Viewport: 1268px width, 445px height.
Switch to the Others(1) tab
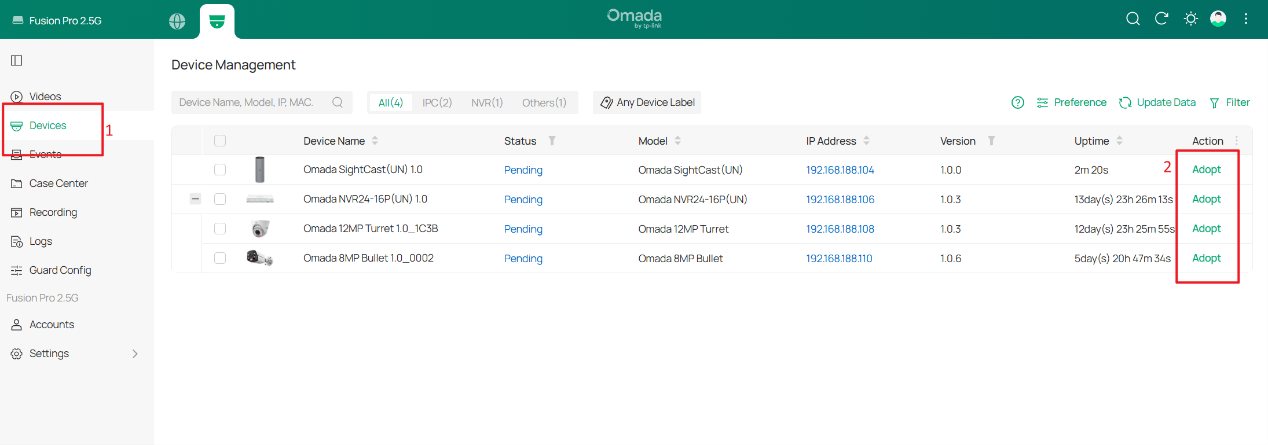544,102
